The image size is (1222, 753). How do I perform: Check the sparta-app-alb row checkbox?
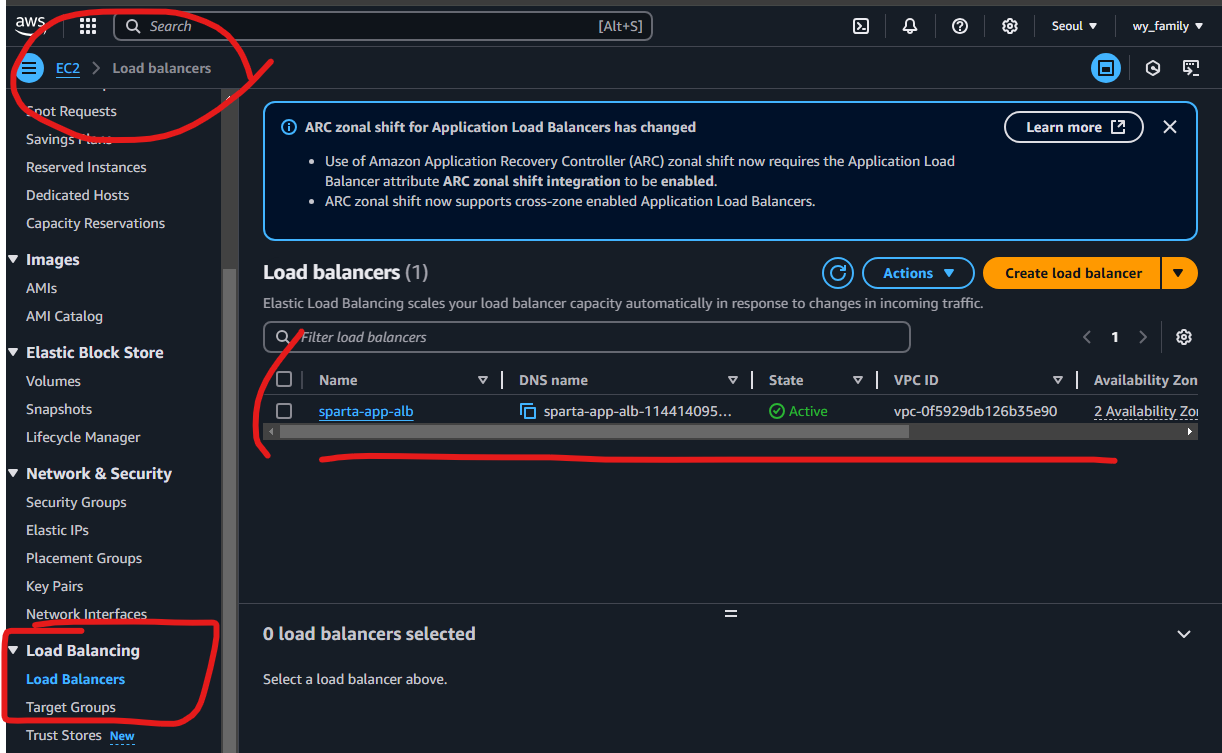284,411
